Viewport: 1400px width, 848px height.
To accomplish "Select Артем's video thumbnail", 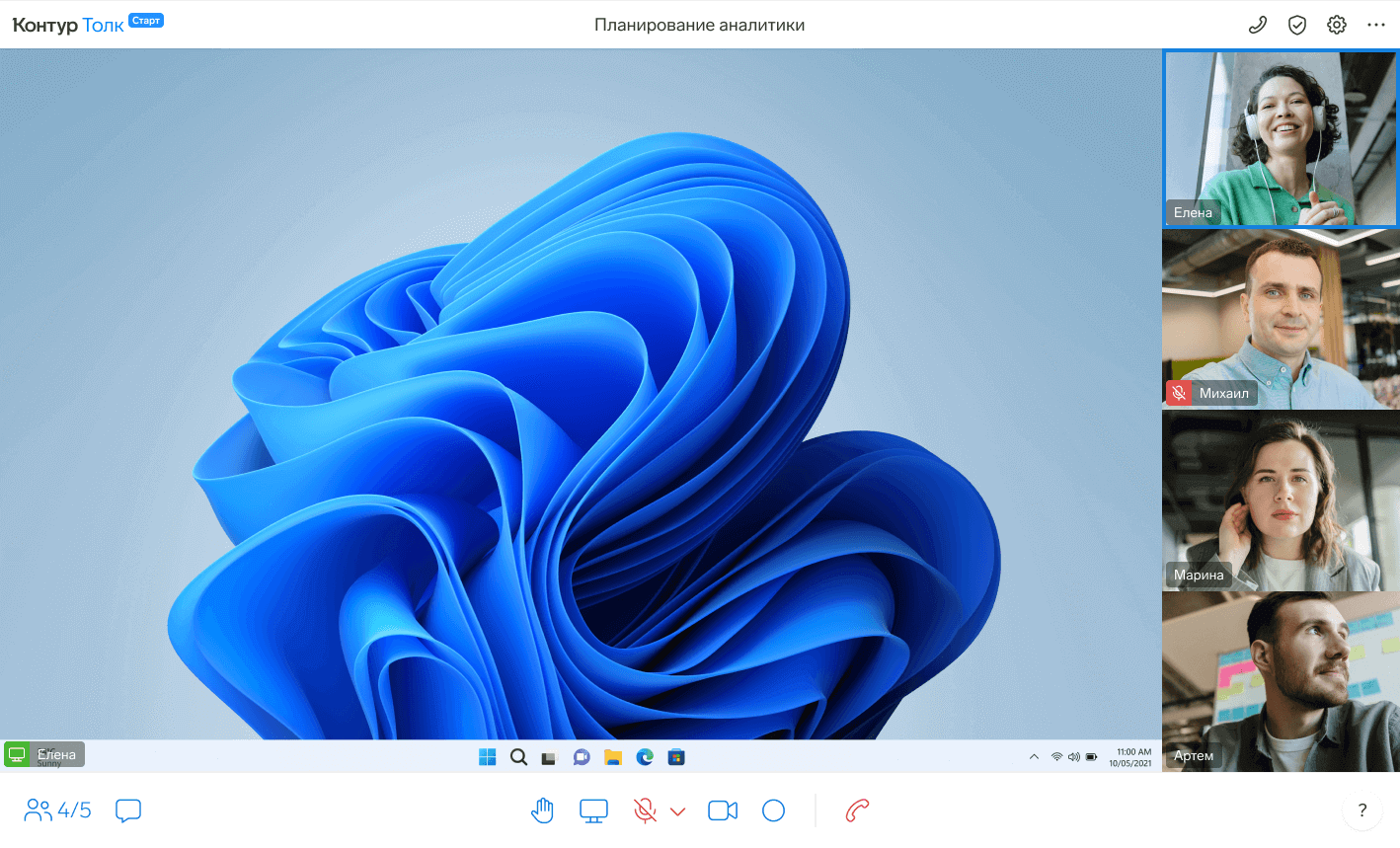I will coord(1281,681).
